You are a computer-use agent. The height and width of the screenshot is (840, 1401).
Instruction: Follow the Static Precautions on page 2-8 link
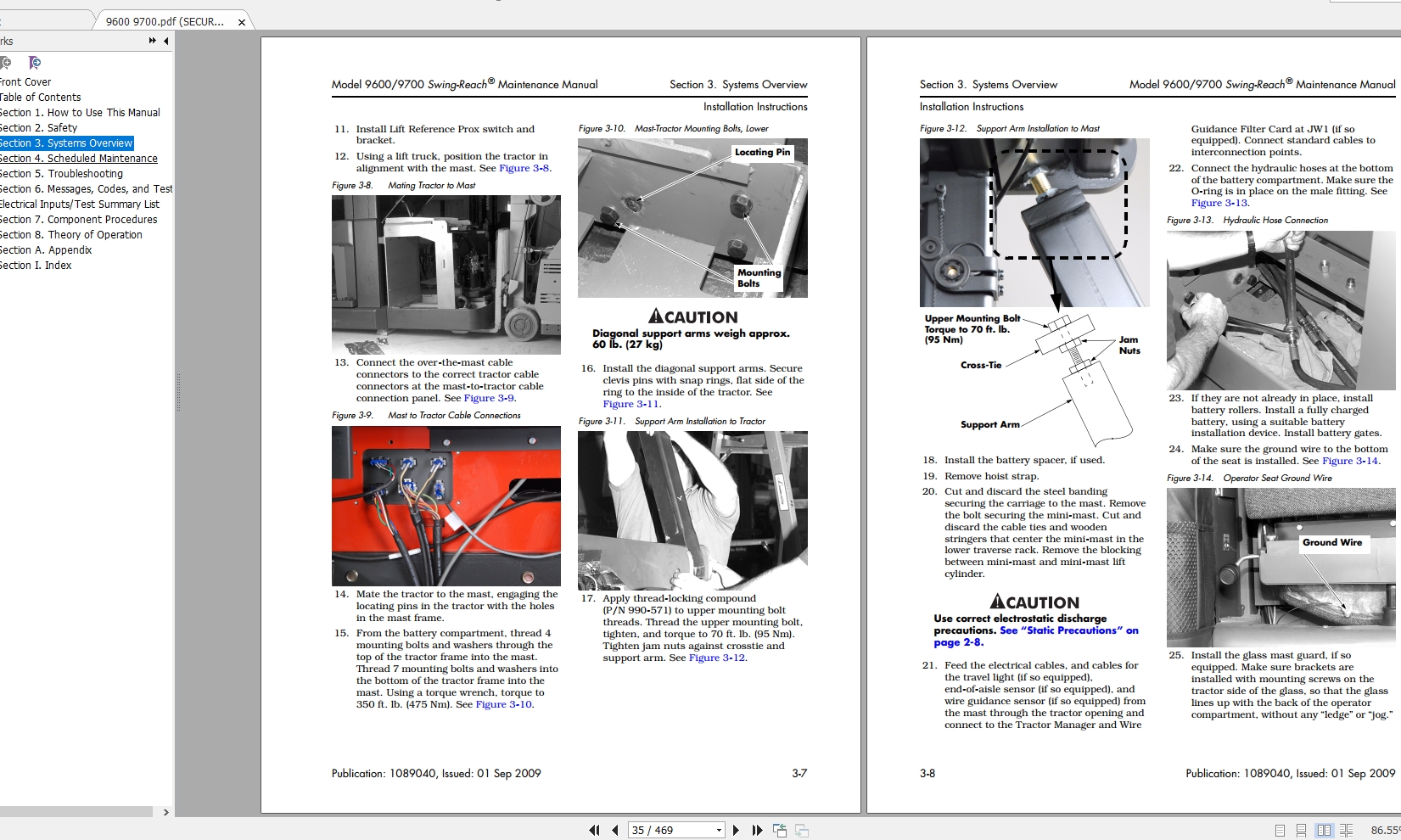pos(1068,630)
